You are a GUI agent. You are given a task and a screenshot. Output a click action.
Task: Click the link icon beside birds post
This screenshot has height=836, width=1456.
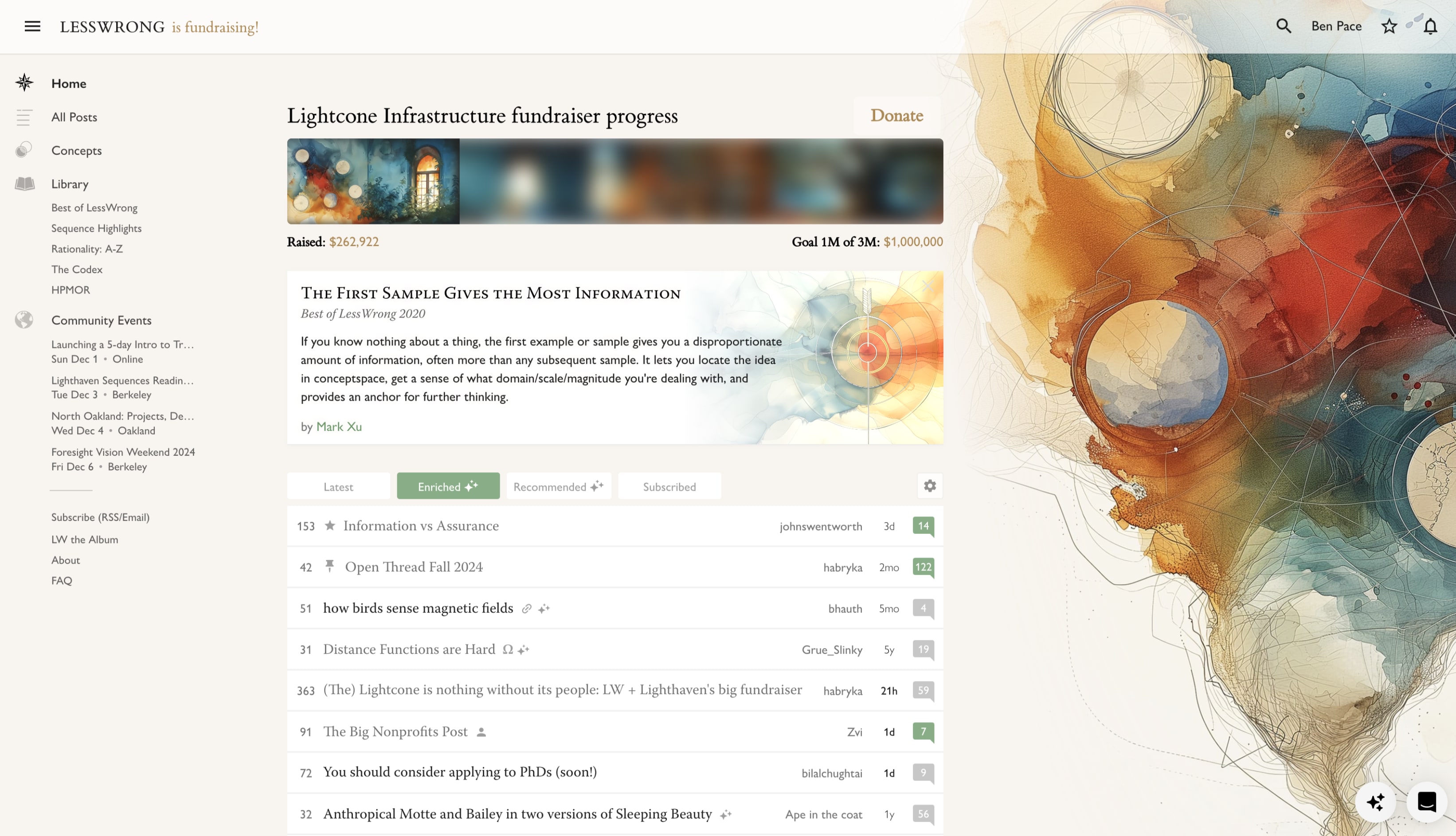point(526,609)
